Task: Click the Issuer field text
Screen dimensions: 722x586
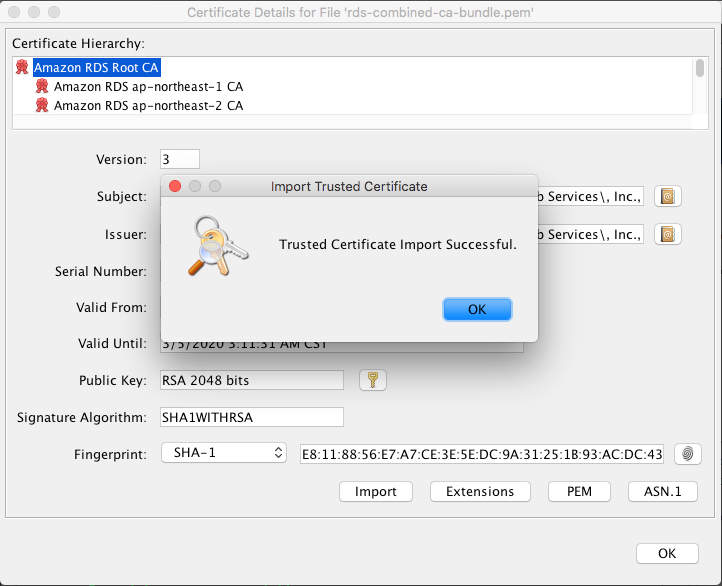Action: coord(590,234)
